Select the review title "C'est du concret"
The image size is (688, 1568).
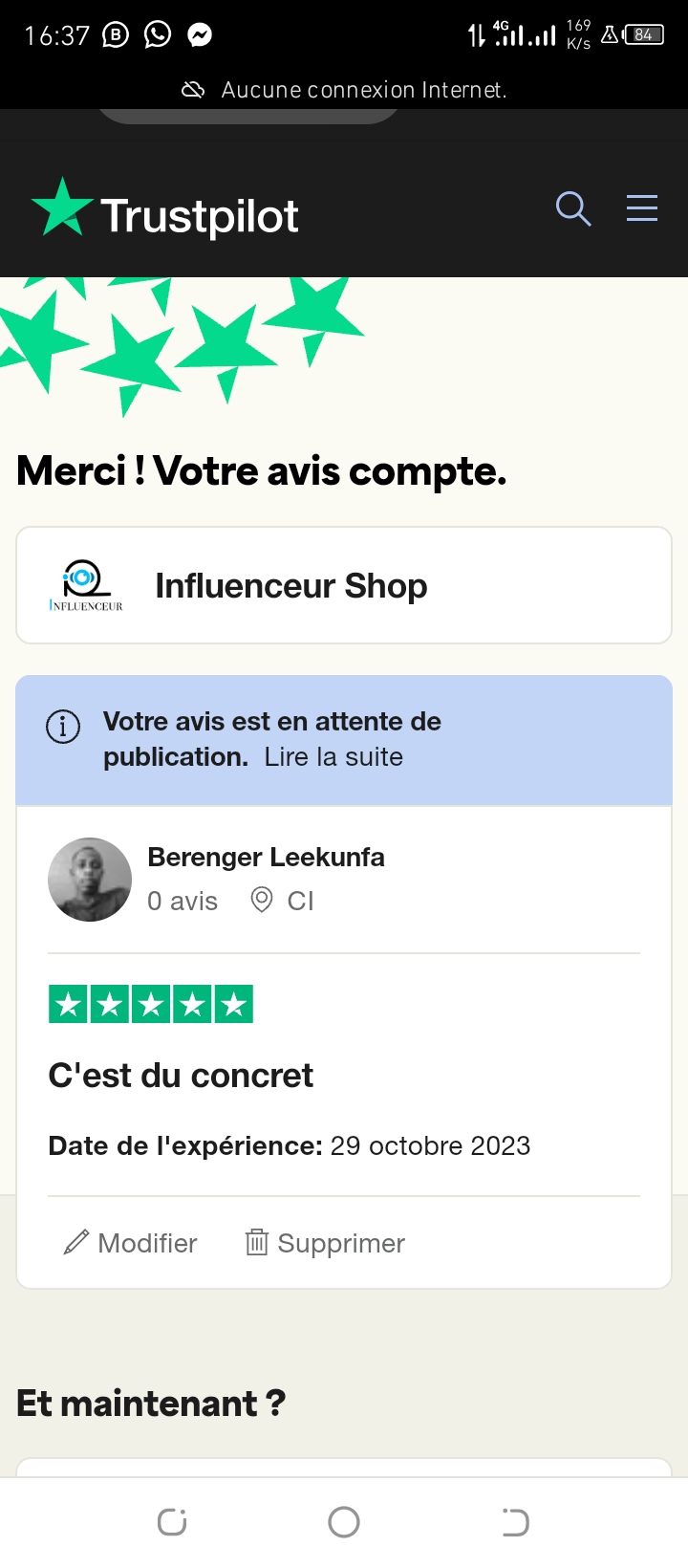pos(181,1076)
